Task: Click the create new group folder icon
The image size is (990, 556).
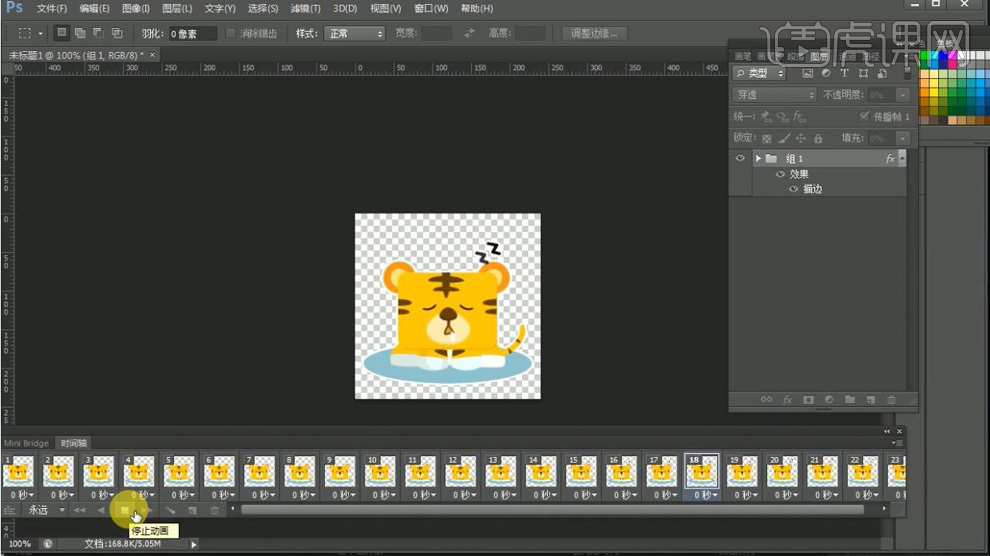Action: [x=850, y=400]
